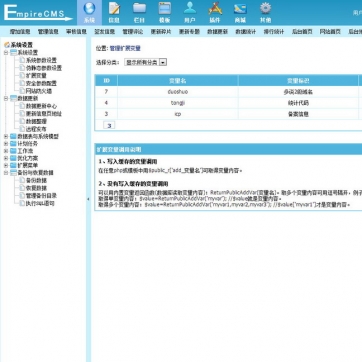Click the 变量标识 column header
362x362 pixels.
tap(298, 81)
